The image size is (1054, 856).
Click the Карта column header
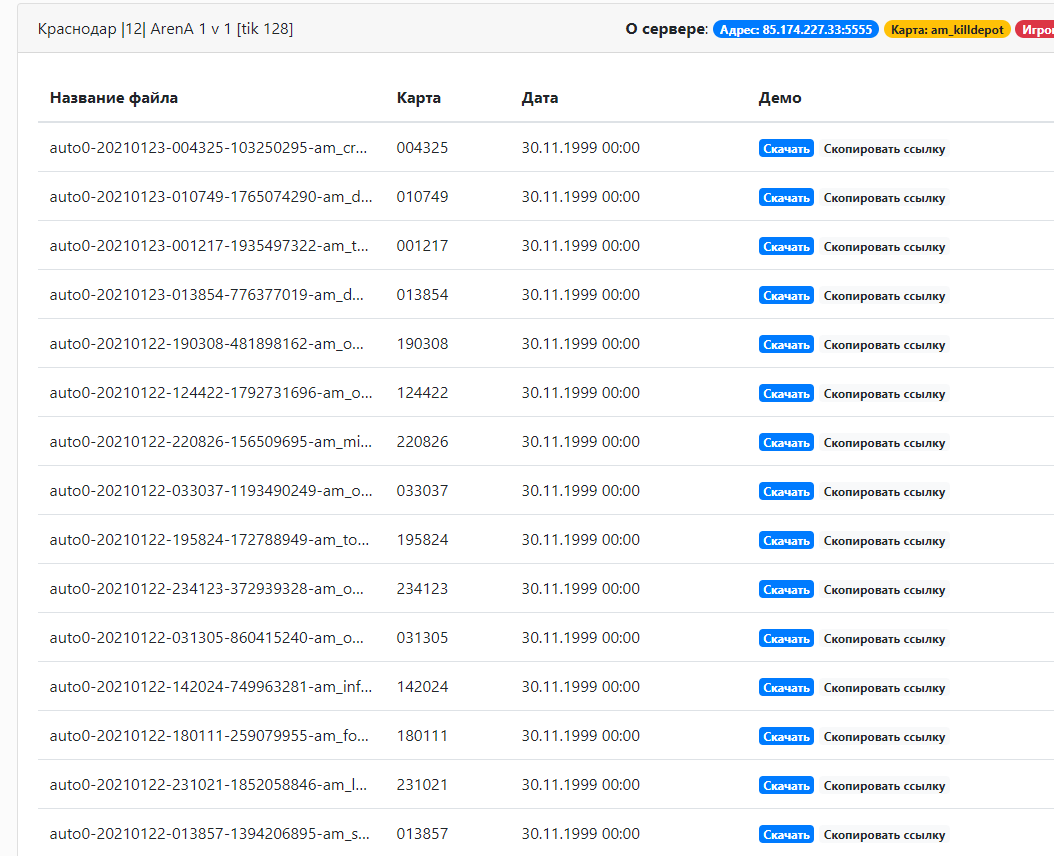419,98
